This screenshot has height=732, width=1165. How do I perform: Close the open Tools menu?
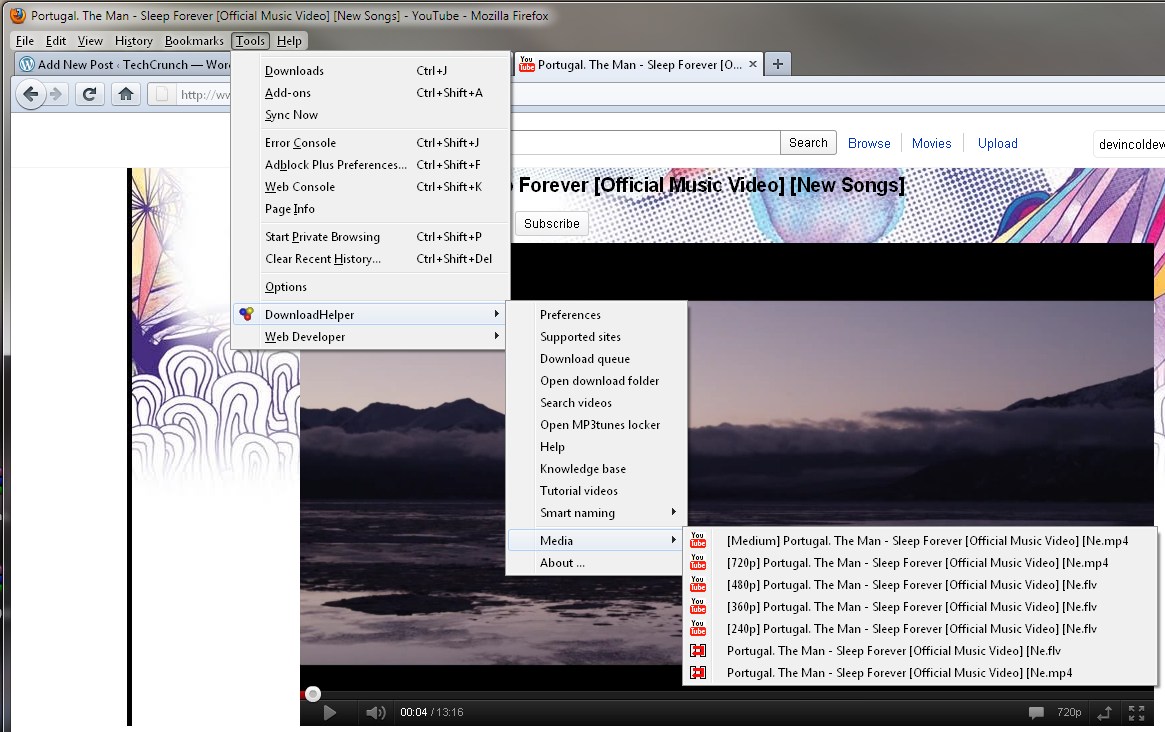tap(250, 41)
